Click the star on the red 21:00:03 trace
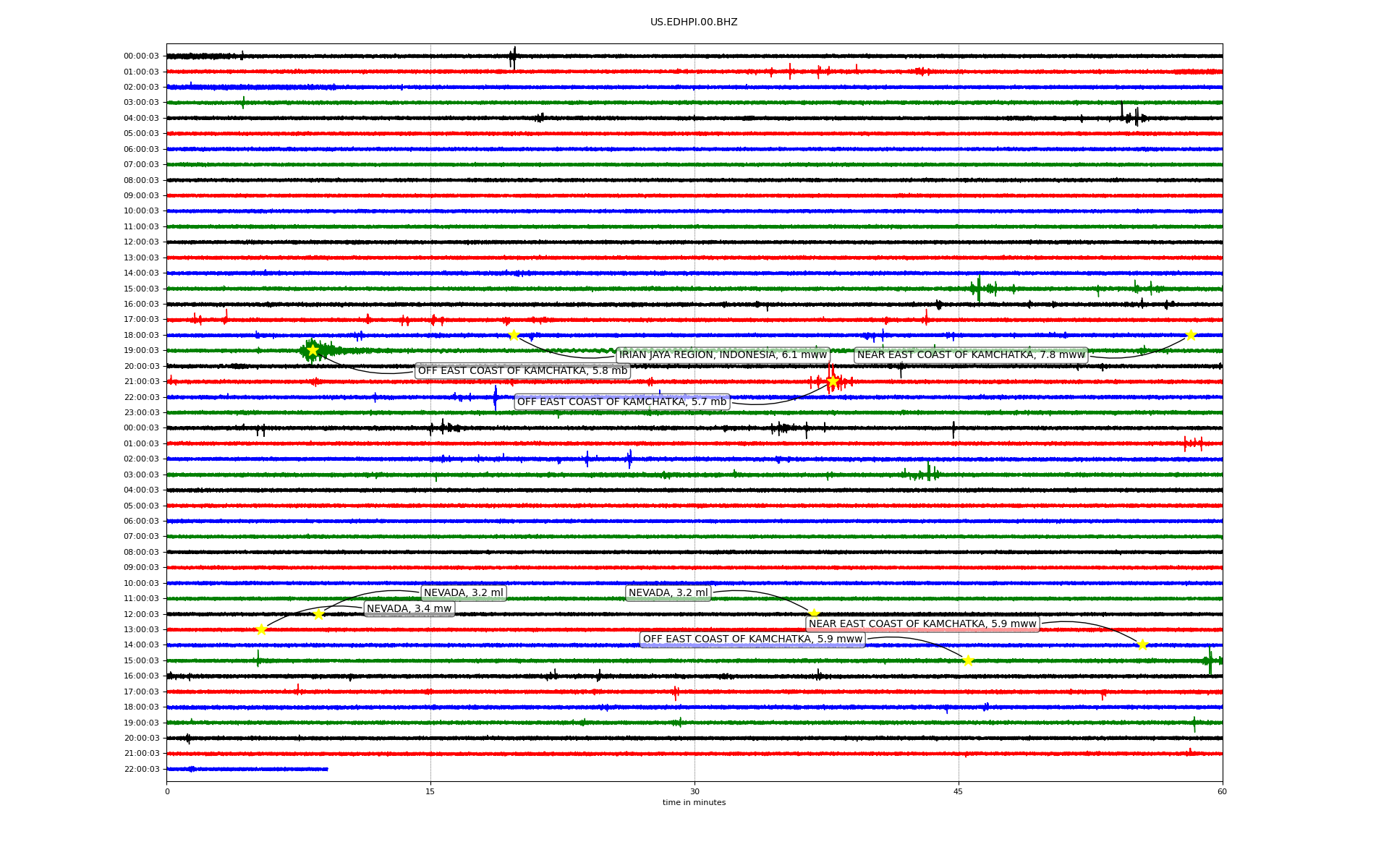This screenshot has height=868, width=1389. pyautogui.click(x=833, y=381)
